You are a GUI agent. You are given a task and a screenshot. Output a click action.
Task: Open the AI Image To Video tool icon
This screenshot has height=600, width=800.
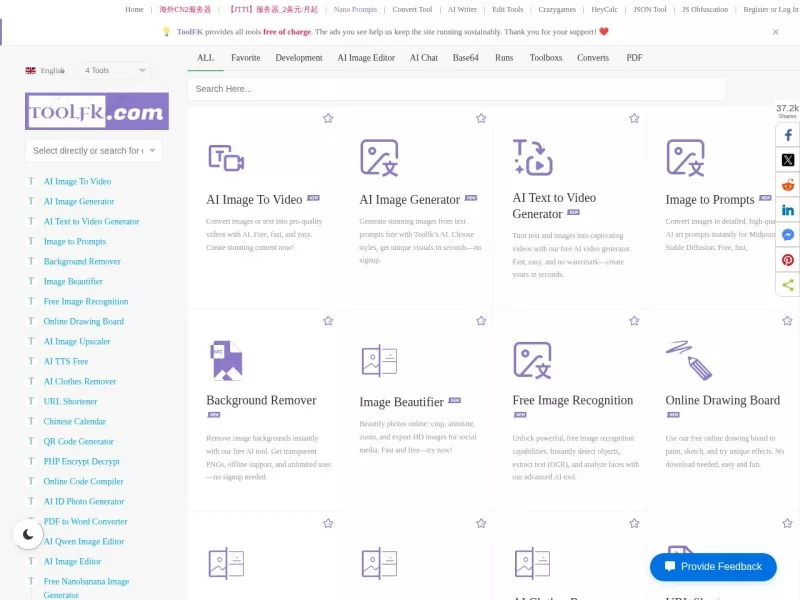[226, 158]
